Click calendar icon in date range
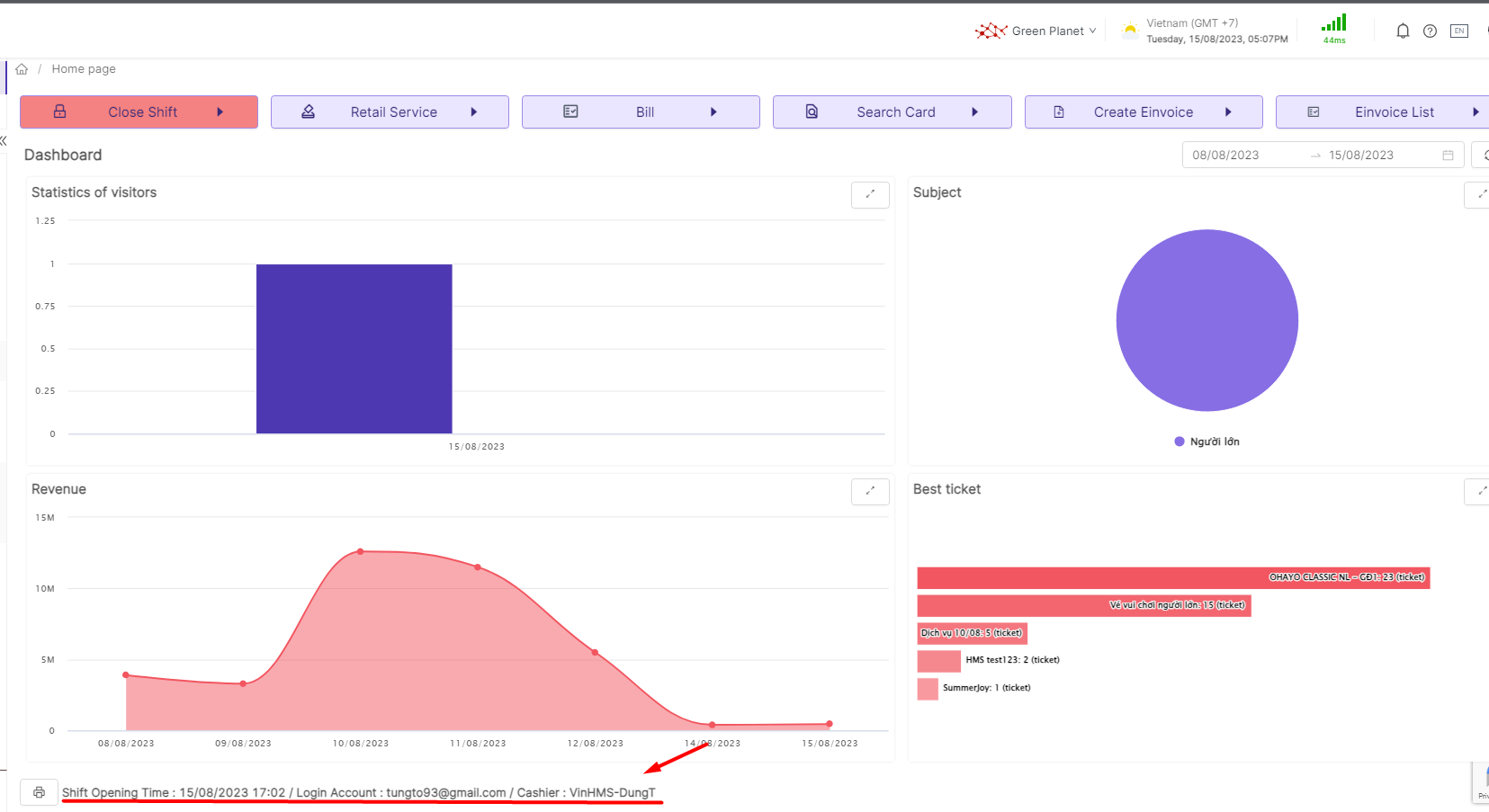1489x812 pixels. pyautogui.click(x=1448, y=156)
